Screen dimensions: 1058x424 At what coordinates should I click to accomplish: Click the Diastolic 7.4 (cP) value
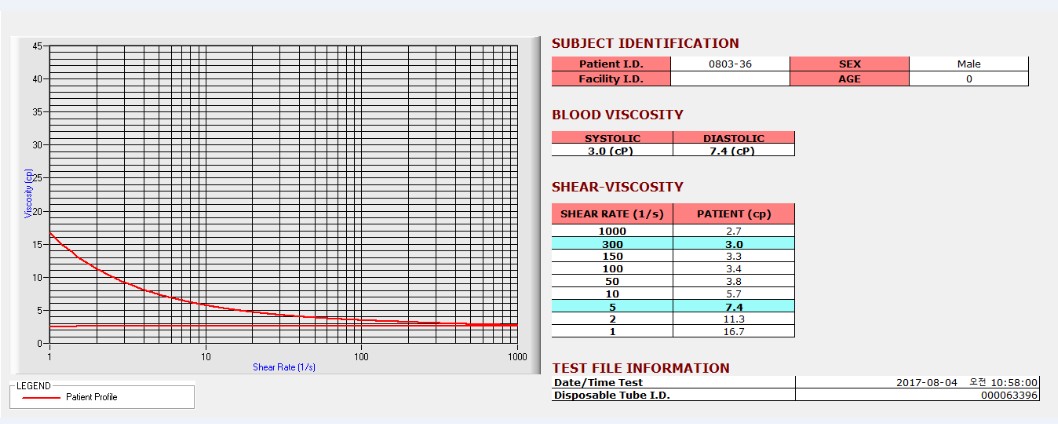(733, 151)
